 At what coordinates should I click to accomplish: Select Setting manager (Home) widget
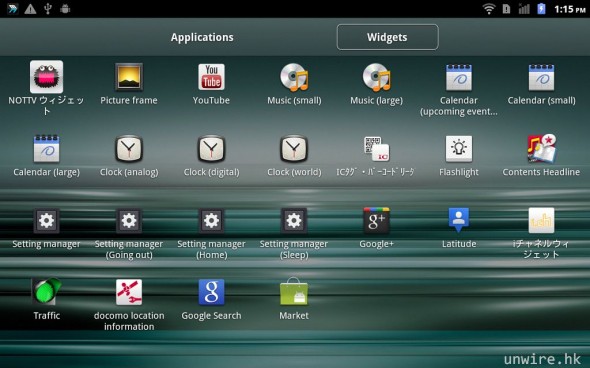(211, 220)
